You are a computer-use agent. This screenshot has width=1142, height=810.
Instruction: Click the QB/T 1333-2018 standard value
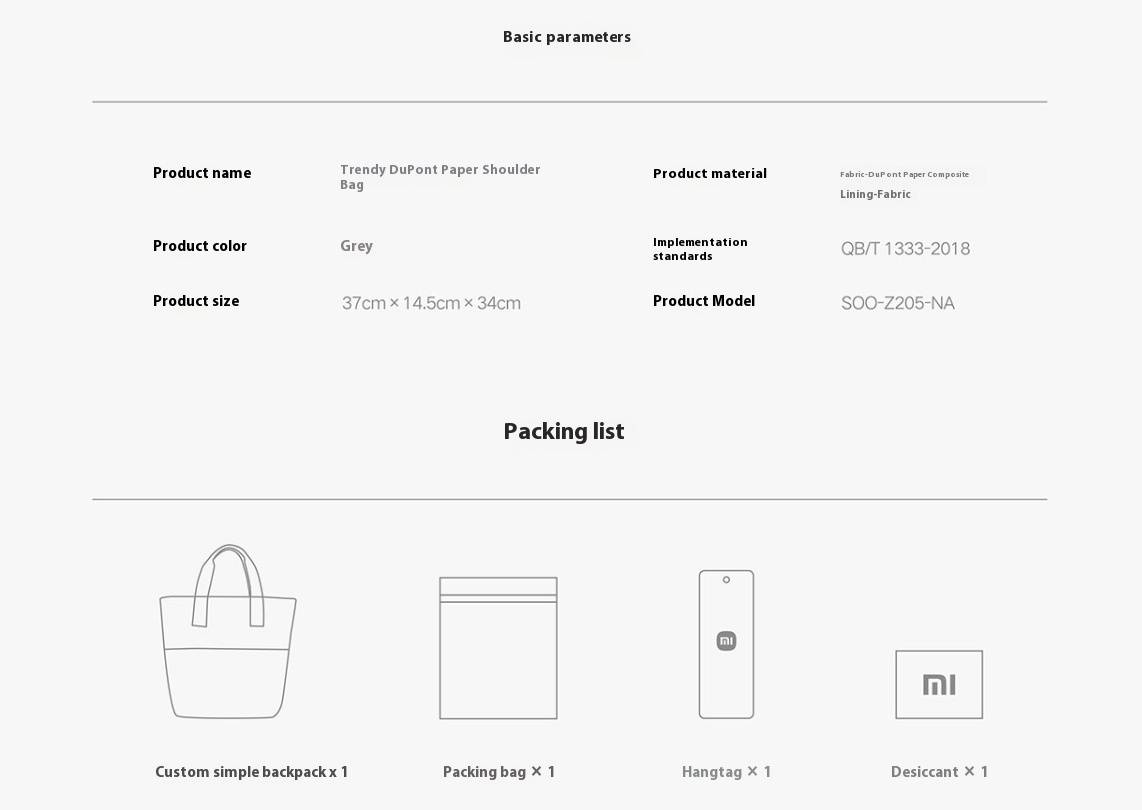[905, 248]
